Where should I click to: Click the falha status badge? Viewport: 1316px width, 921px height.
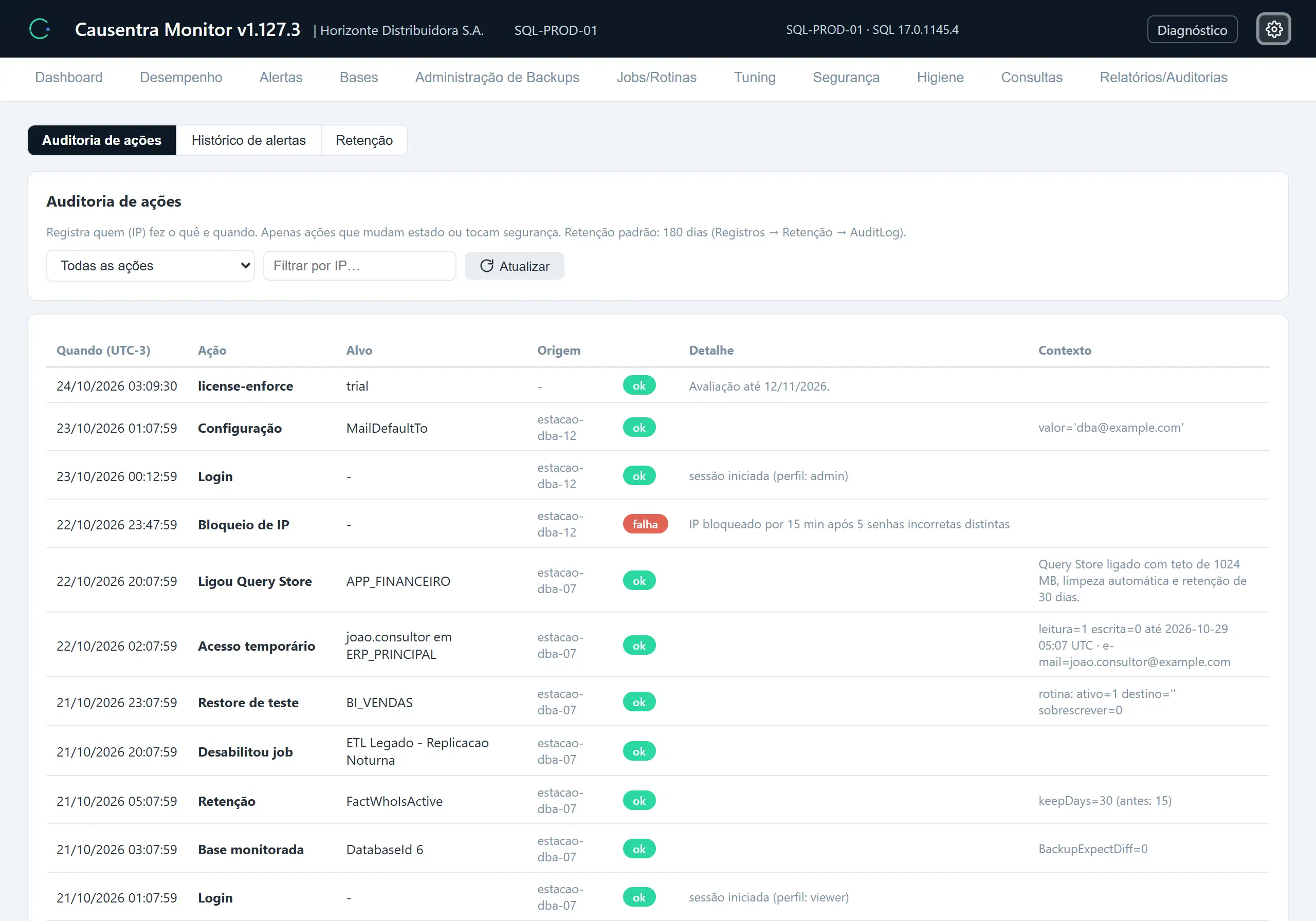(x=645, y=524)
